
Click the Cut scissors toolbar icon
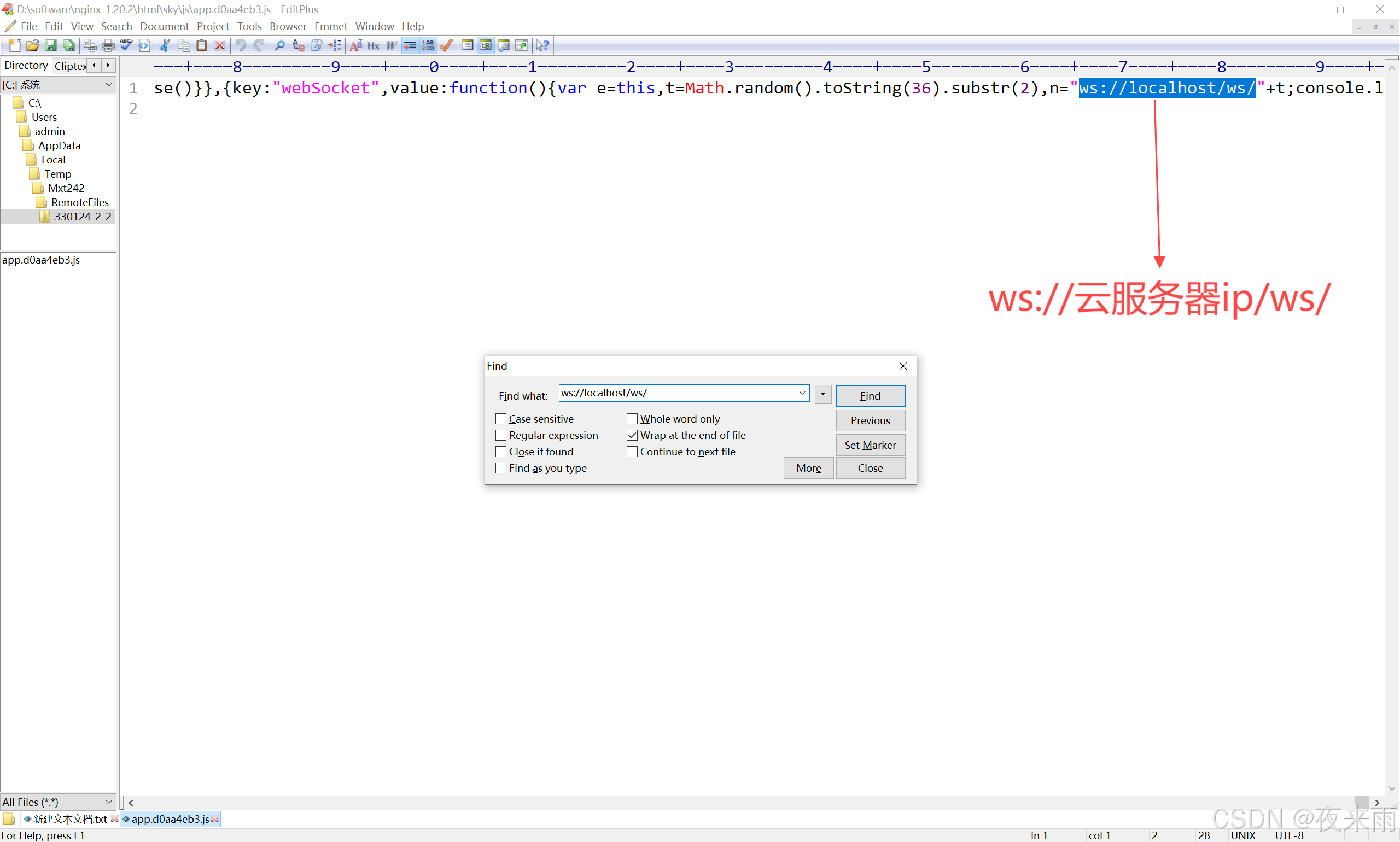click(x=165, y=45)
